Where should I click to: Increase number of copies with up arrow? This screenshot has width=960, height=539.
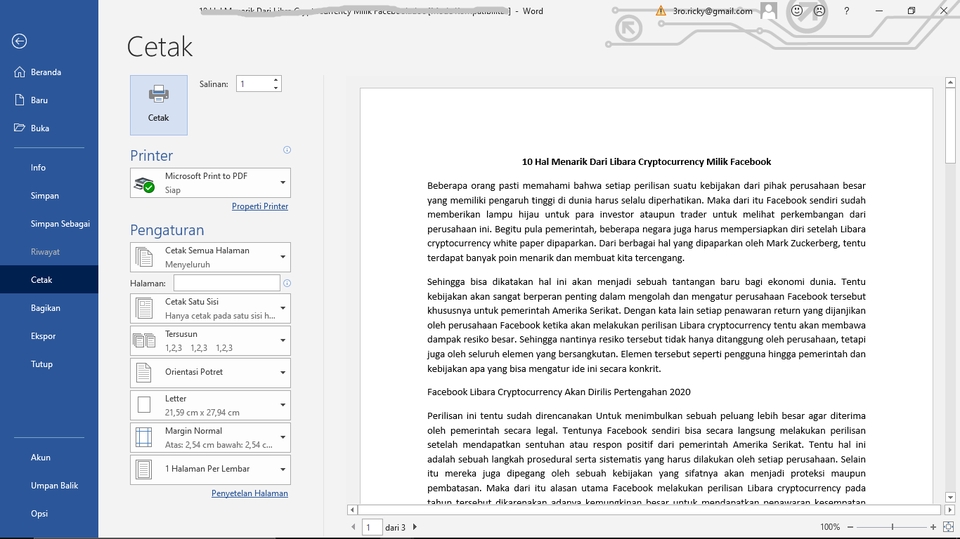[276, 80]
